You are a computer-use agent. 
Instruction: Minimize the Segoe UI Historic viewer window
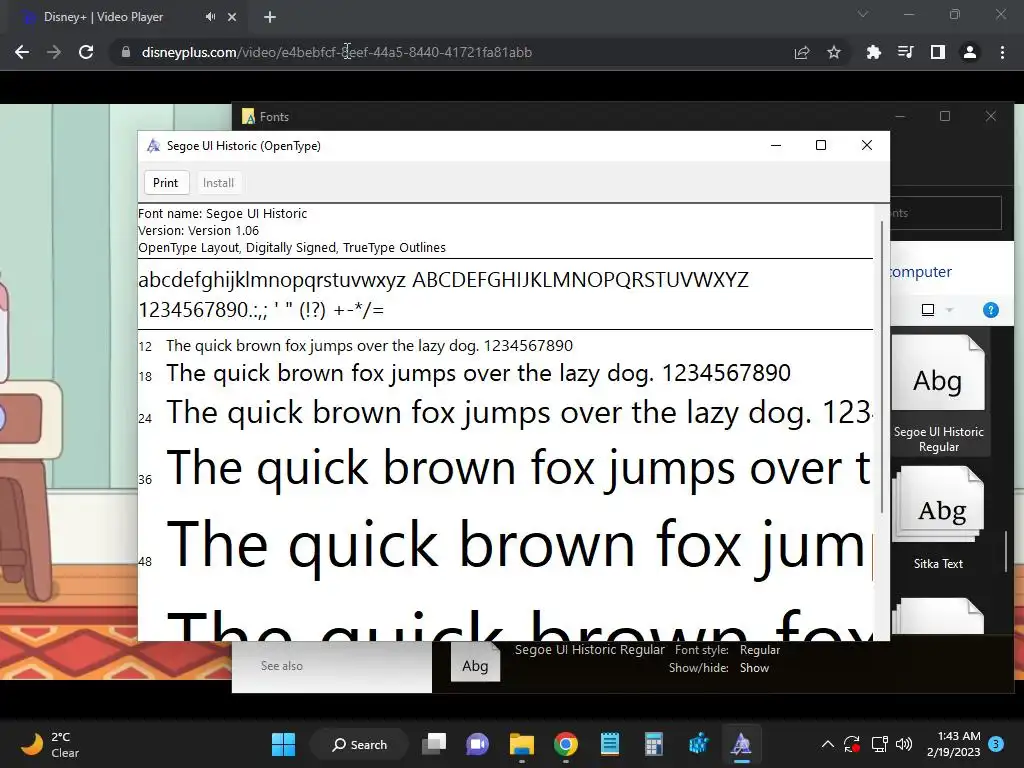tap(776, 146)
